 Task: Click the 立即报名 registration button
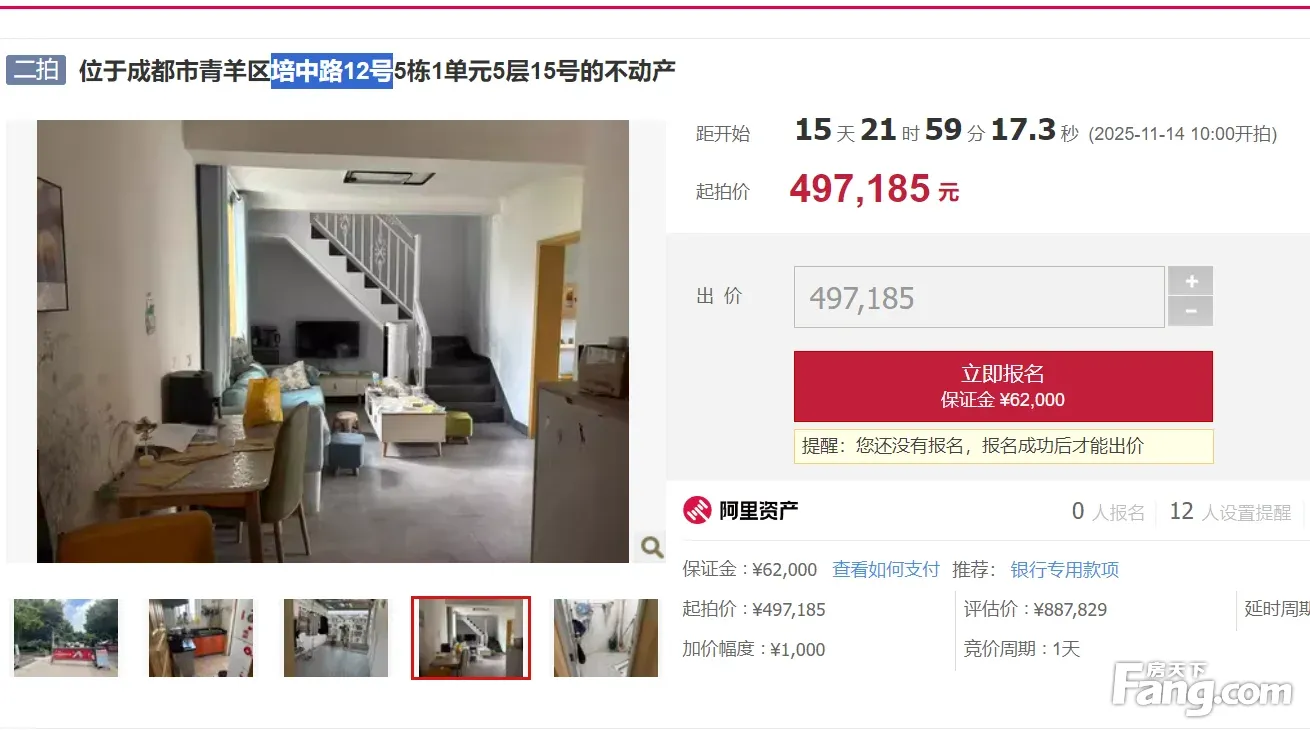pos(1003,386)
